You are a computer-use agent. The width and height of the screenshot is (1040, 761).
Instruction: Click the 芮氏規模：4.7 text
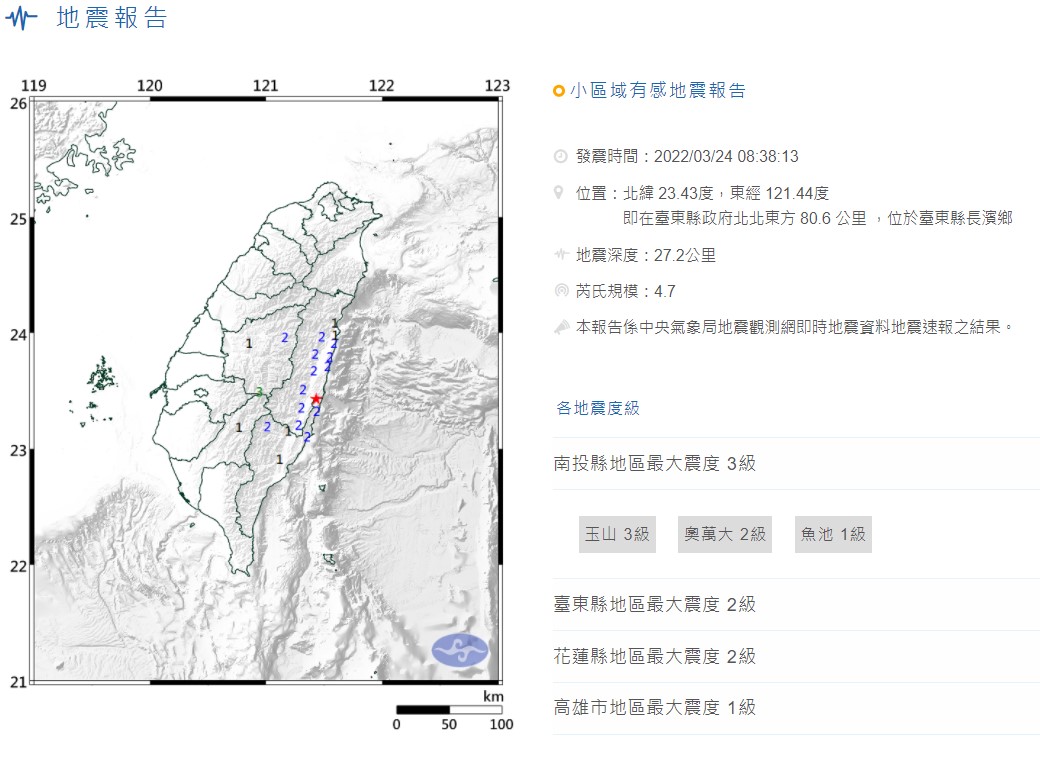625,291
